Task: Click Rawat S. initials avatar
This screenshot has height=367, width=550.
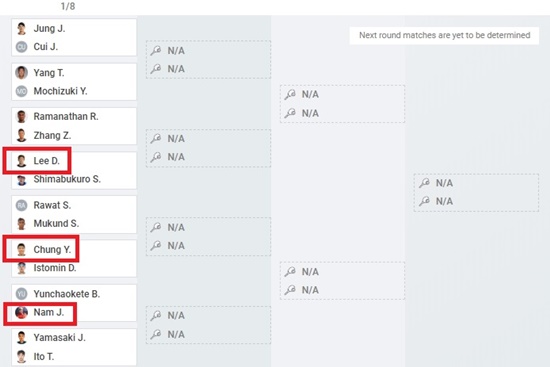Action: pyautogui.click(x=21, y=205)
